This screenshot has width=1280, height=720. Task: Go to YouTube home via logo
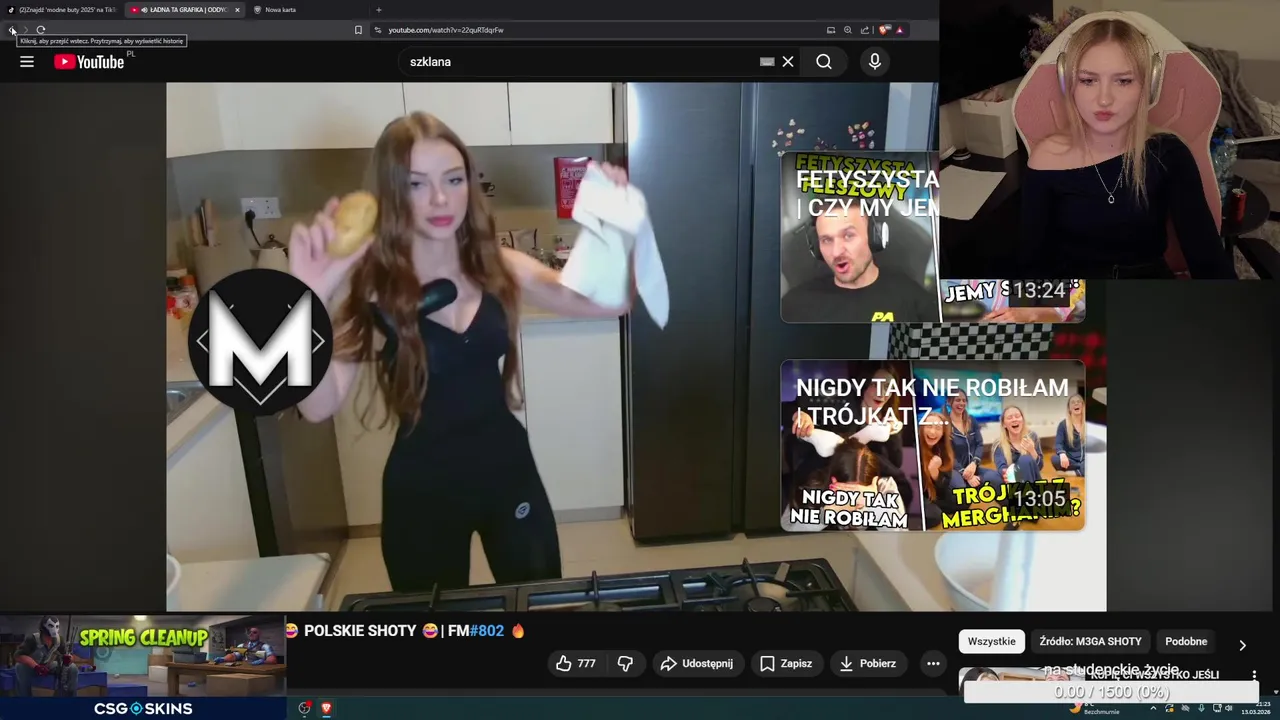click(x=89, y=62)
